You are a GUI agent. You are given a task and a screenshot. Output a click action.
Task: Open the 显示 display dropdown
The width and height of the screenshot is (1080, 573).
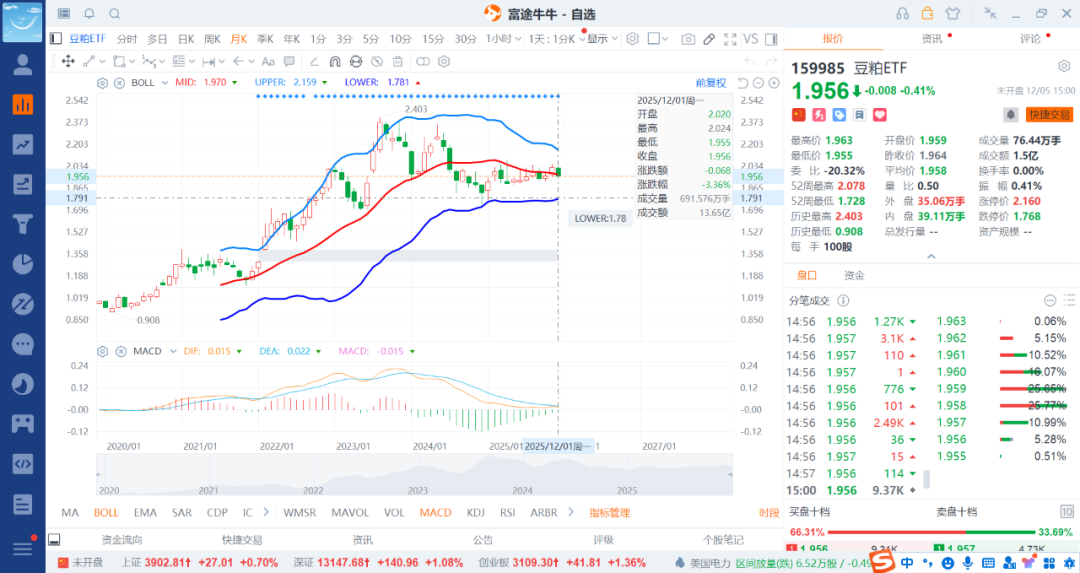pyautogui.click(x=600, y=39)
